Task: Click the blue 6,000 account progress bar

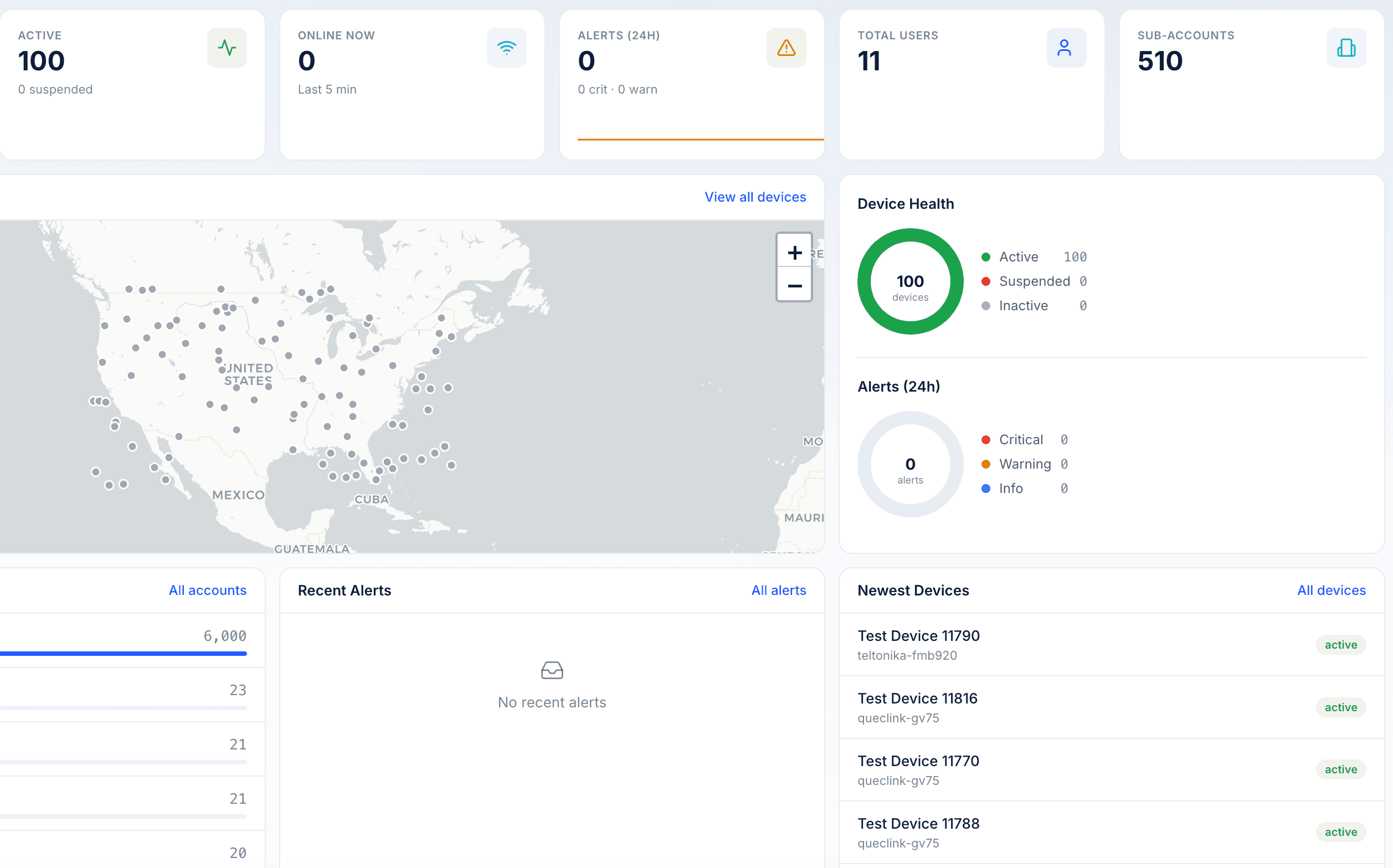Action: click(x=124, y=653)
